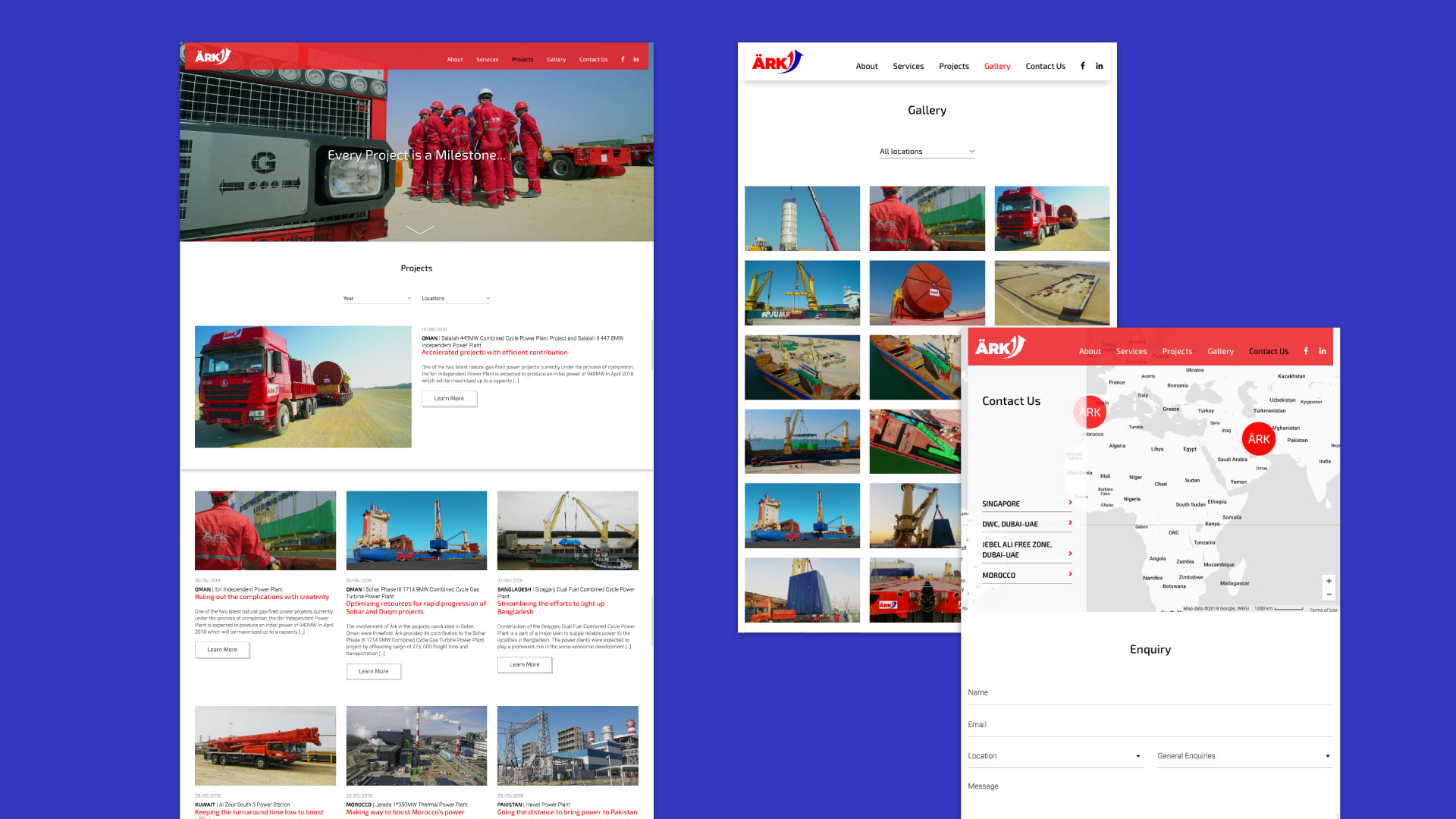This screenshot has width=1456, height=819.
Task: Open Facebook icon in Gallery page header
Action: (1082, 66)
